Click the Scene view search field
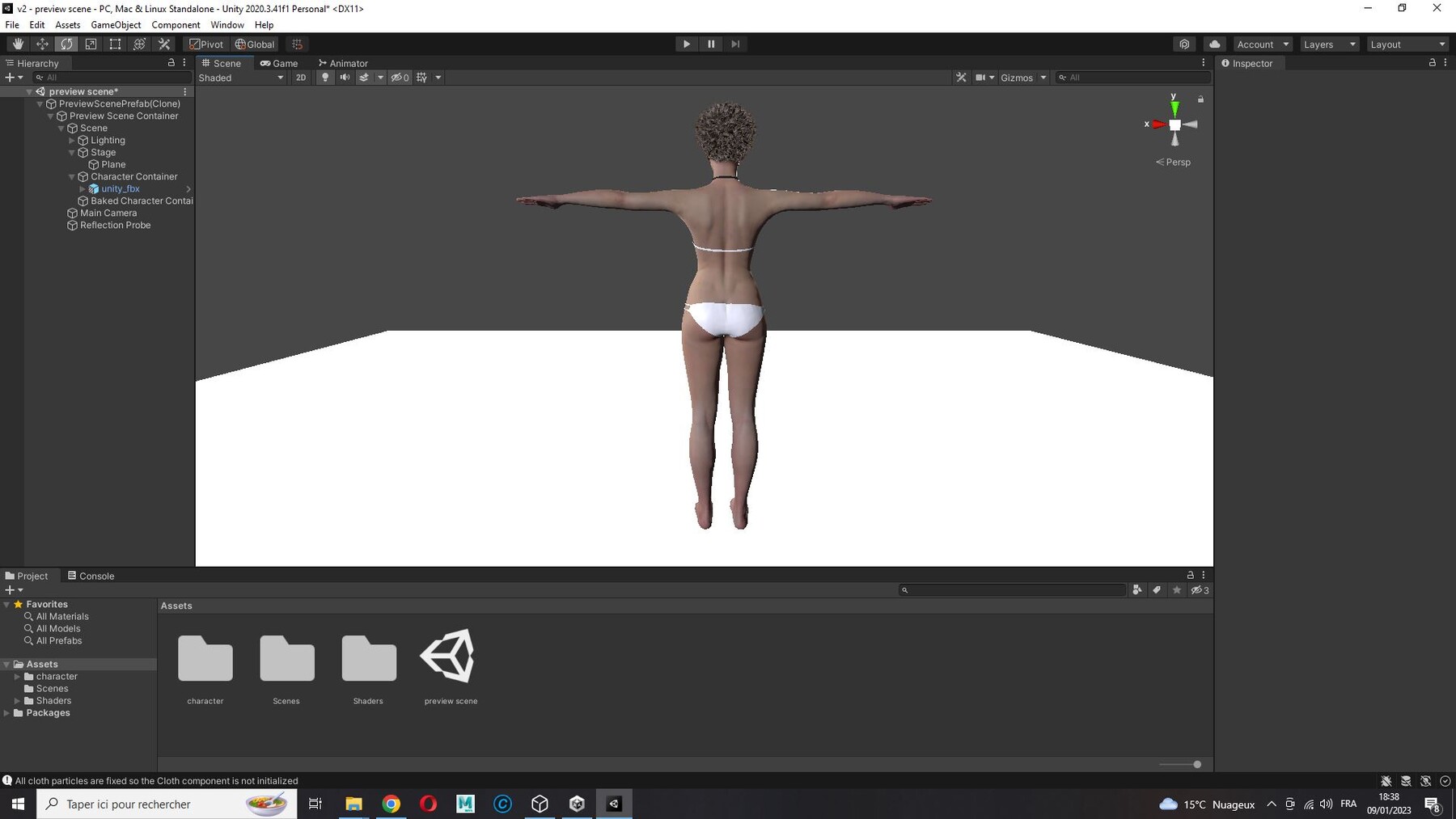Viewport: 1456px width, 819px height. point(1133,78)
